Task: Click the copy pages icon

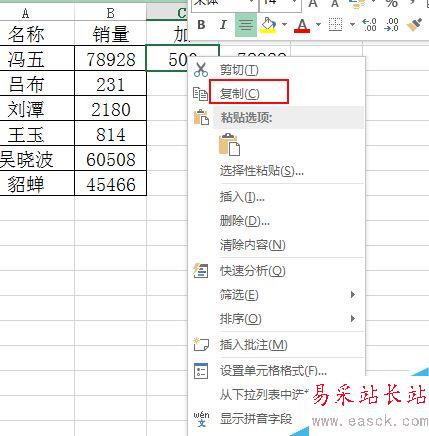Action: tap(201, 94)
